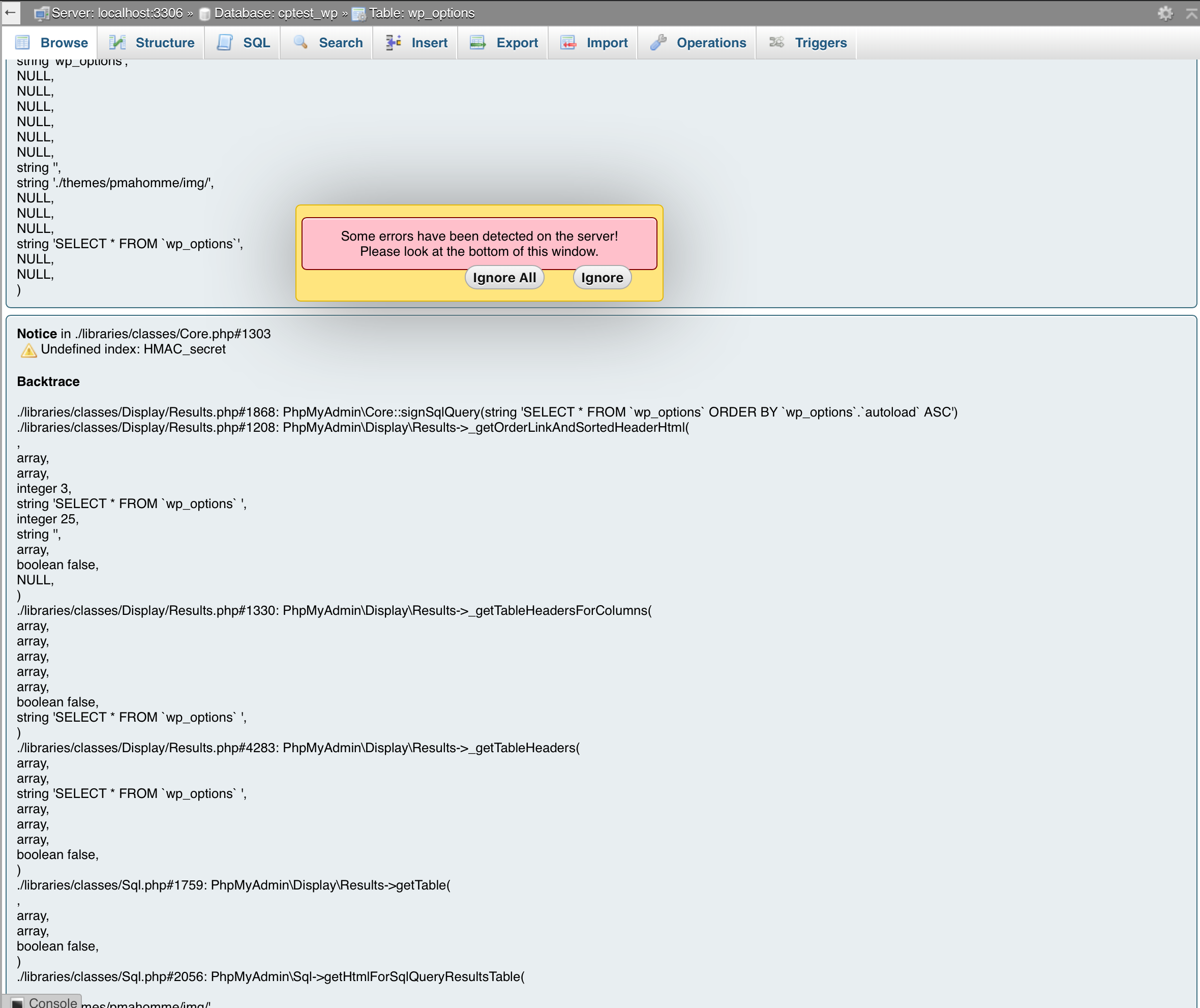
Task: Click the table icon next to wp_options
Action: [x=359, y=13]
